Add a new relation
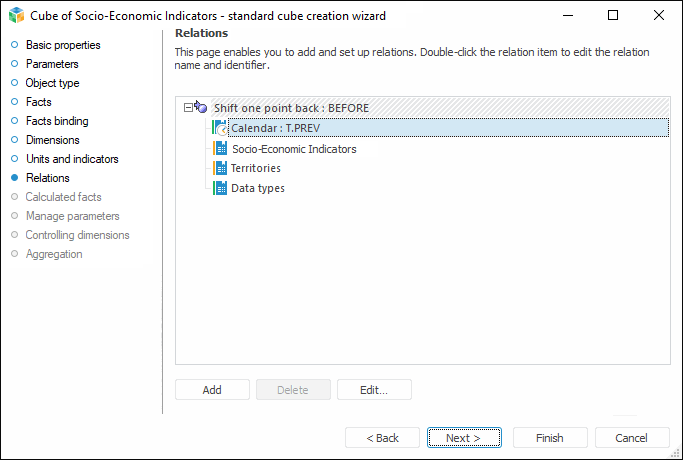This screenshot has width=691, height=460. [x=212, y=390]
